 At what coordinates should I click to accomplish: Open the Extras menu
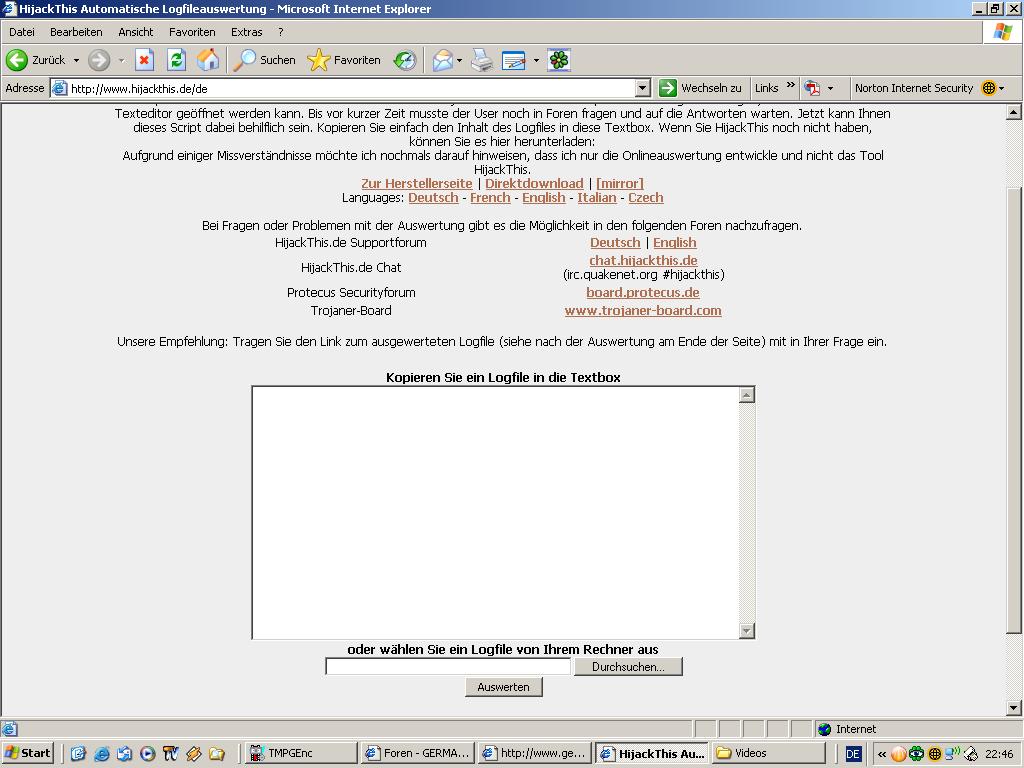click(x=246, y=32)
